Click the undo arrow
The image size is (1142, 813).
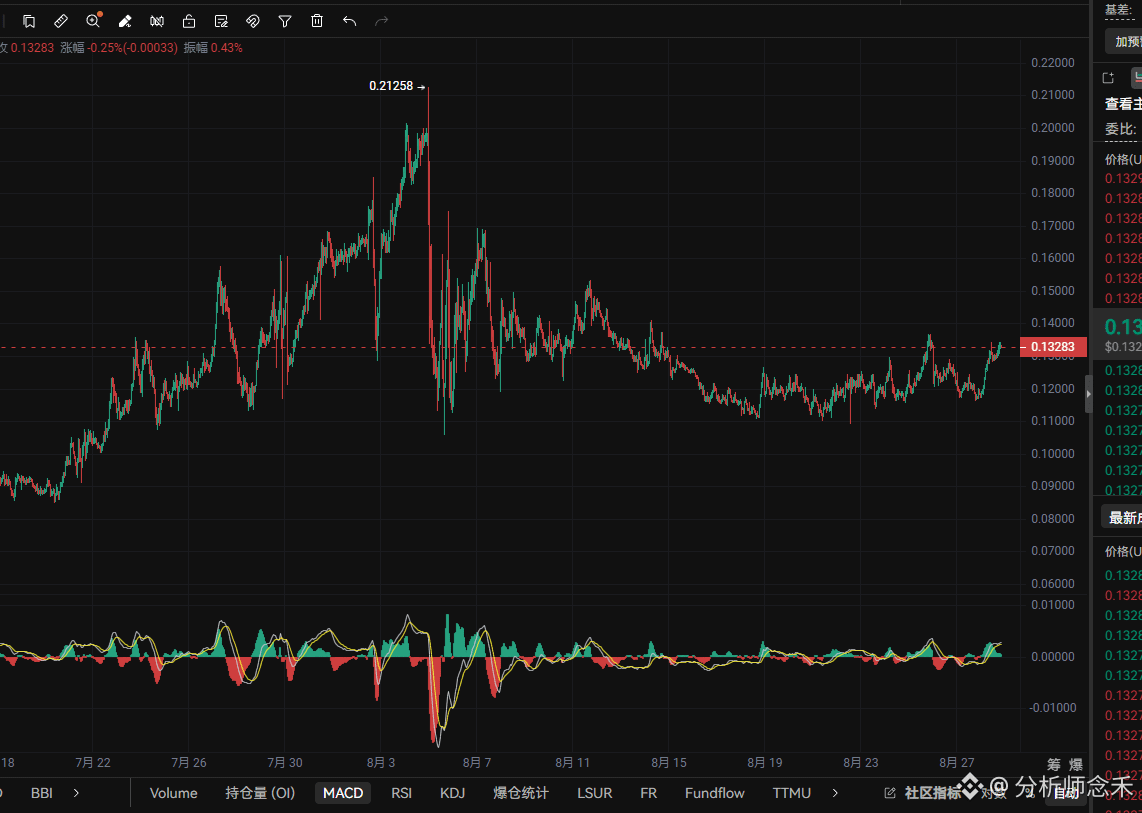point(350,21)
